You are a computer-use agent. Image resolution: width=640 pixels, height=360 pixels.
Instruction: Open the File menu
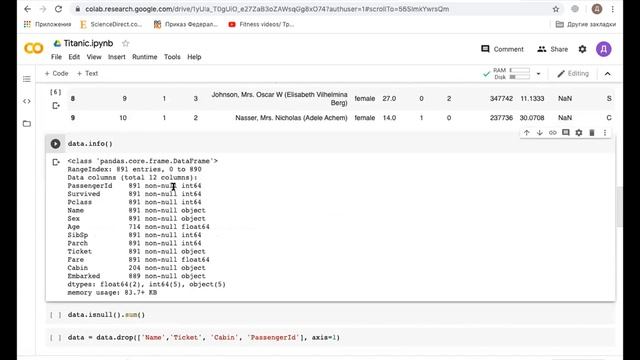point(56,57)
